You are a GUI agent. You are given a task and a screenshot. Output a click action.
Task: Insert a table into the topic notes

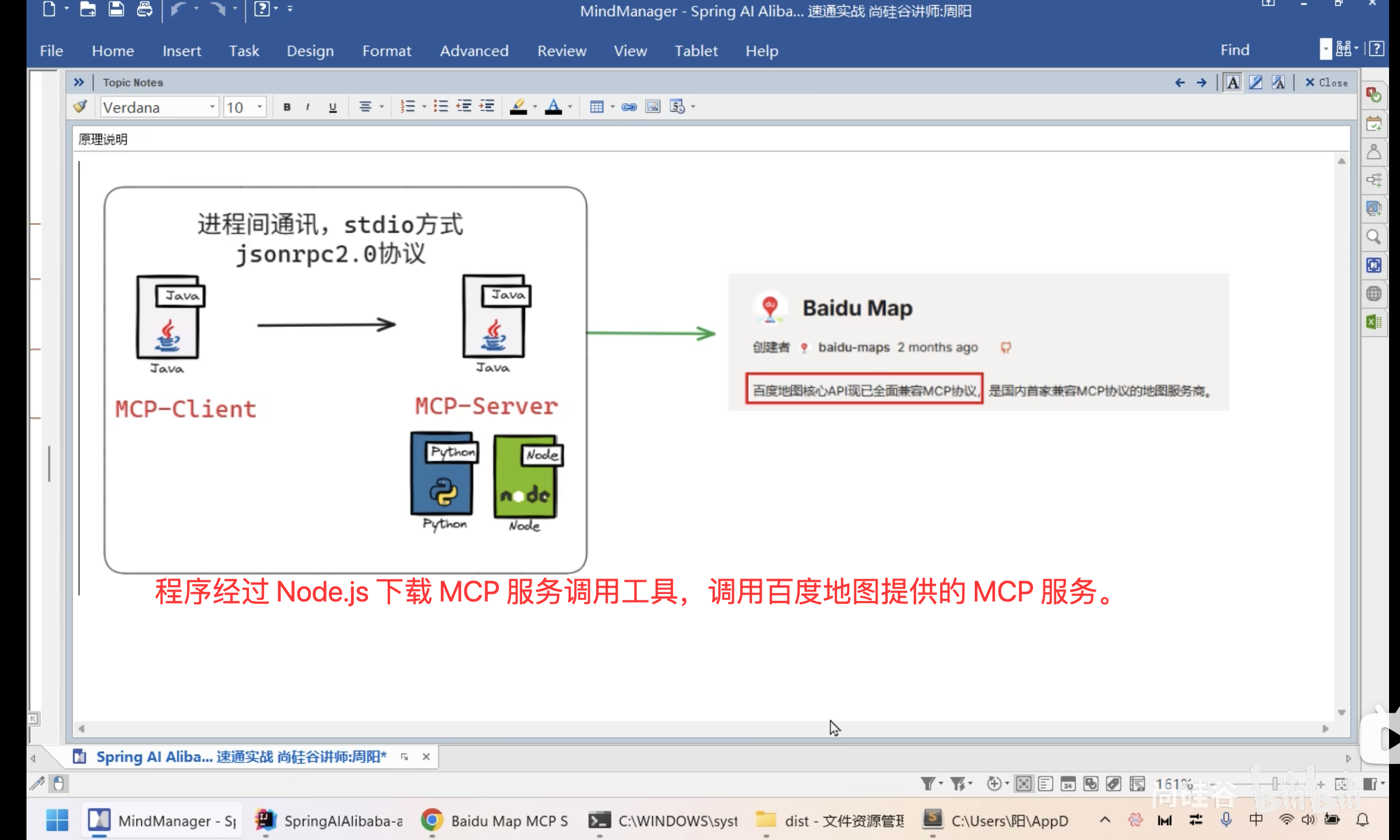[598, 107]
